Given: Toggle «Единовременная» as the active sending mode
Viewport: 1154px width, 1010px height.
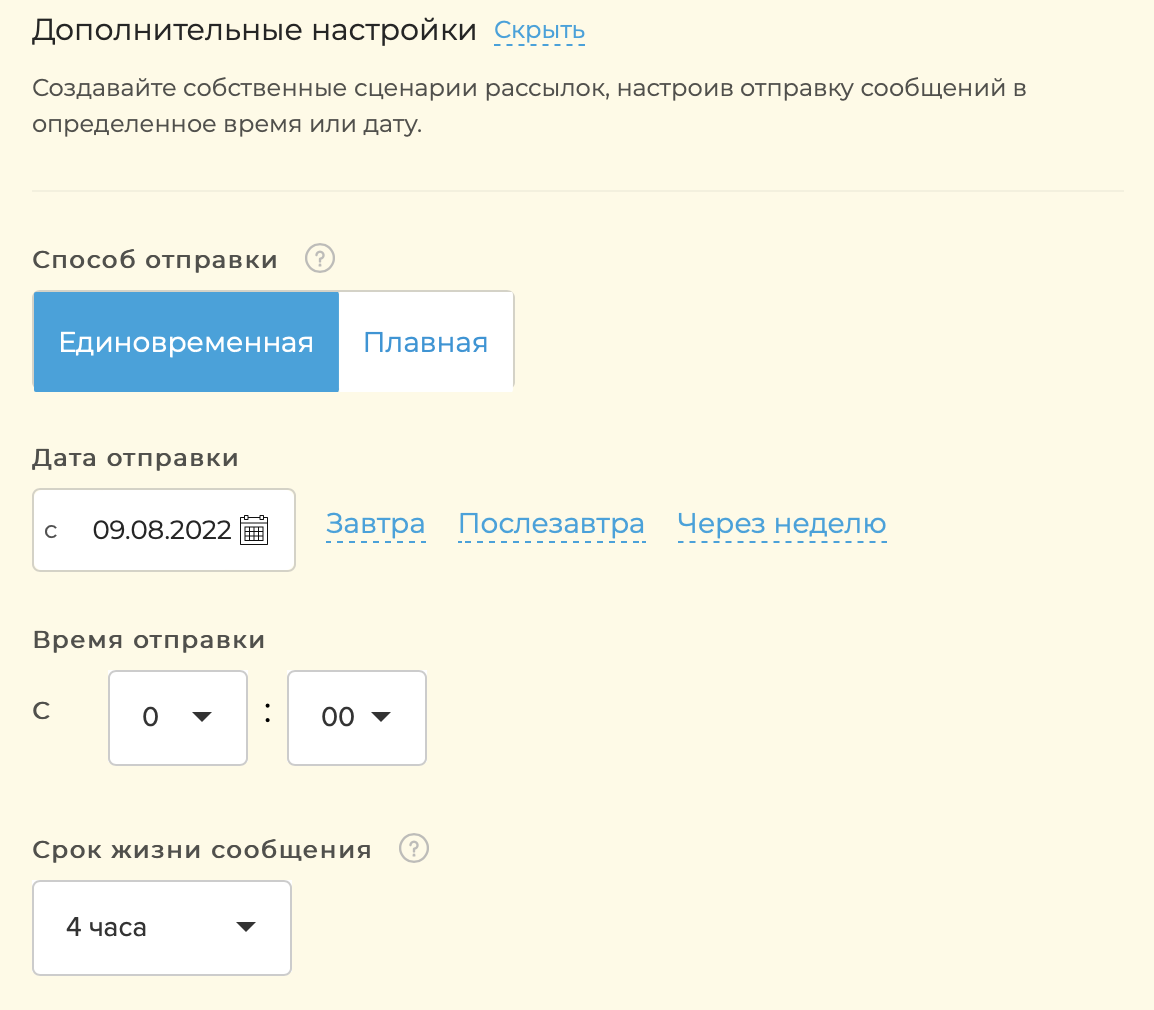Looking at the screenshot, I should tap(185, 341).
